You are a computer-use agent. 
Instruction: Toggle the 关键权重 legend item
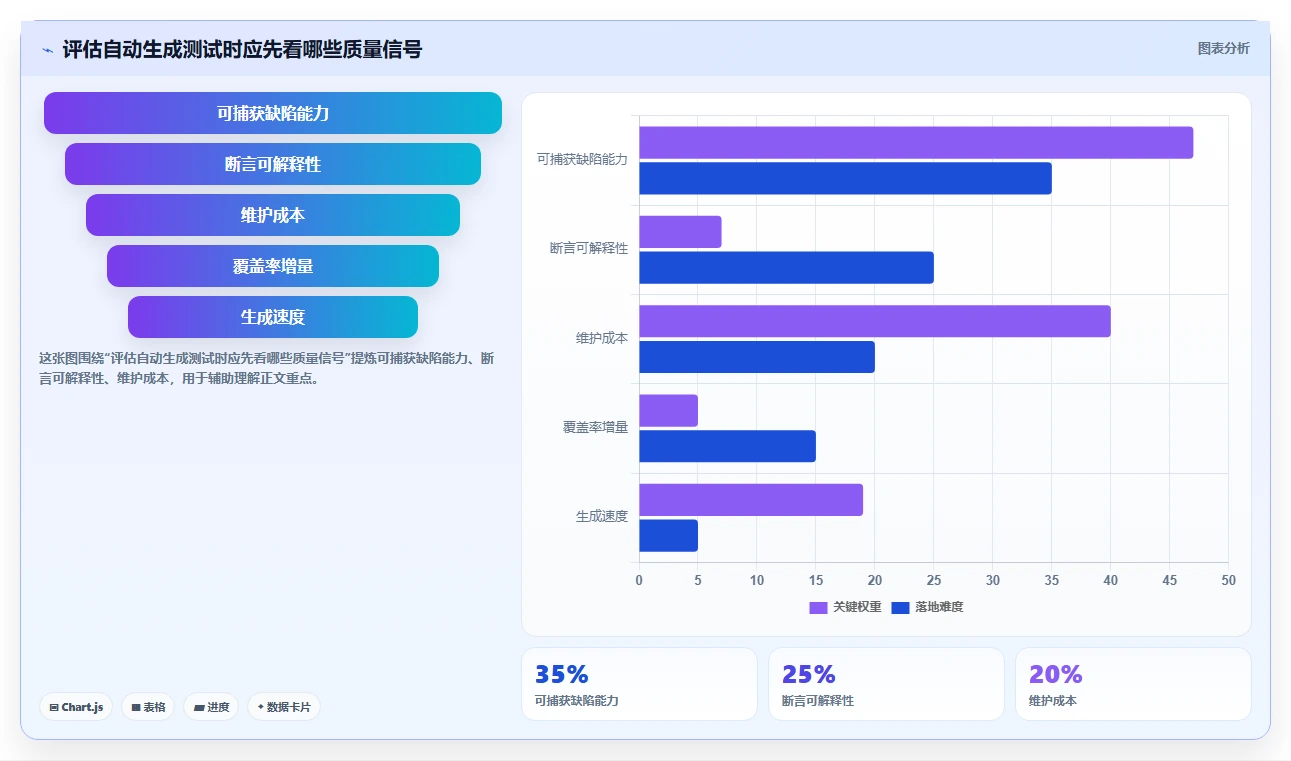tap(845, 607)
